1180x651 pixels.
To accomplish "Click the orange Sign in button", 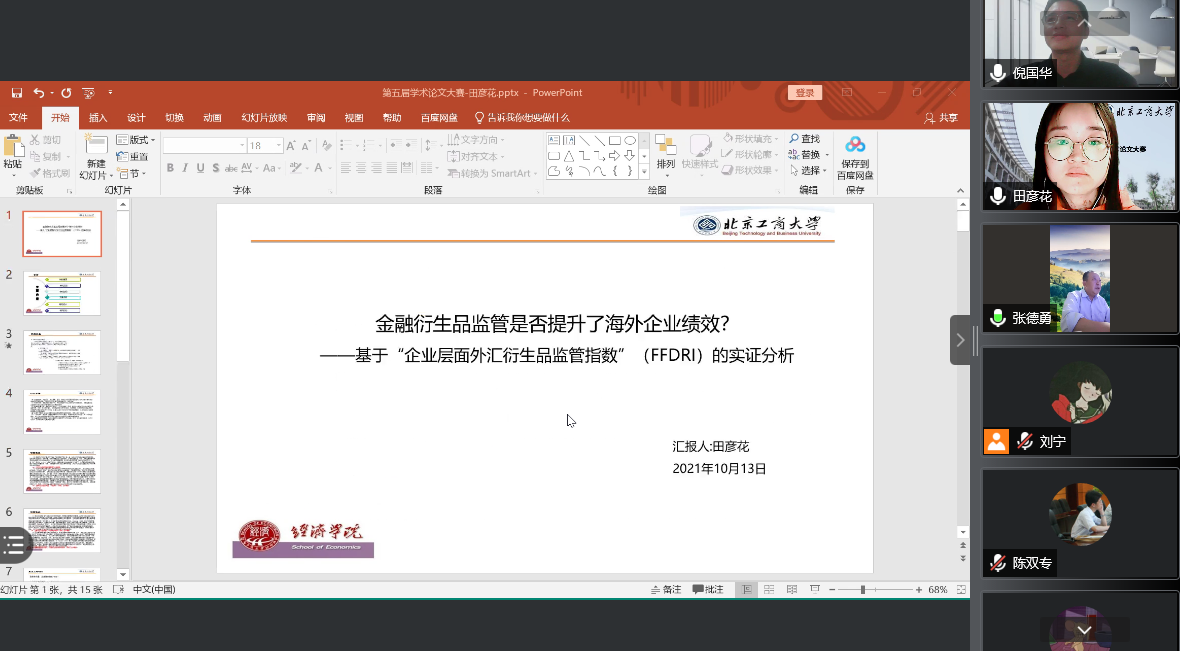I will coord(804,93).
